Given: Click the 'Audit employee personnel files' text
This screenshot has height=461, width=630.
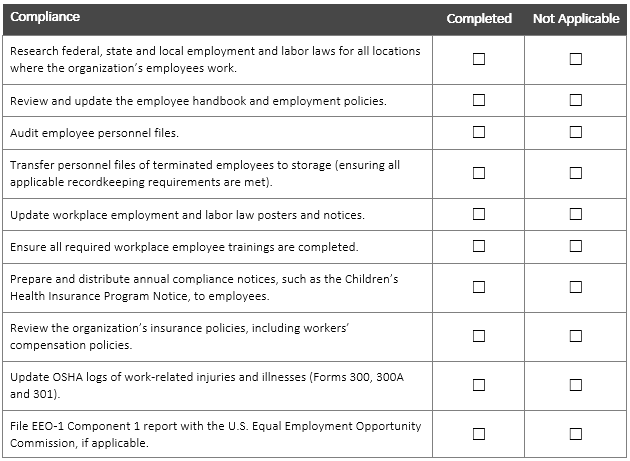Looking at the screenshot, I should (x=80, y=133).
